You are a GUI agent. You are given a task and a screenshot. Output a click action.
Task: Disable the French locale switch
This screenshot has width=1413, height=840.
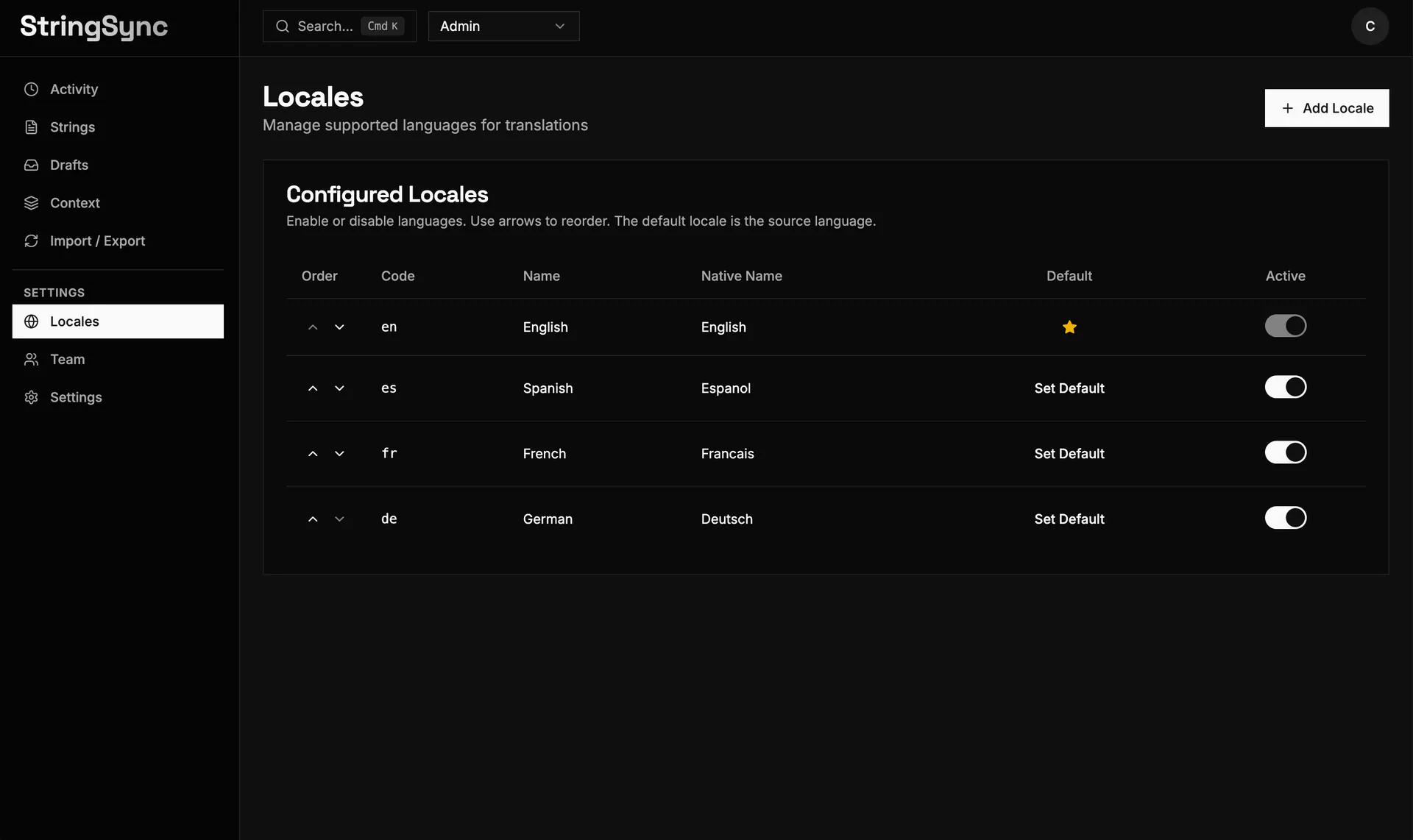[1285, 452]
